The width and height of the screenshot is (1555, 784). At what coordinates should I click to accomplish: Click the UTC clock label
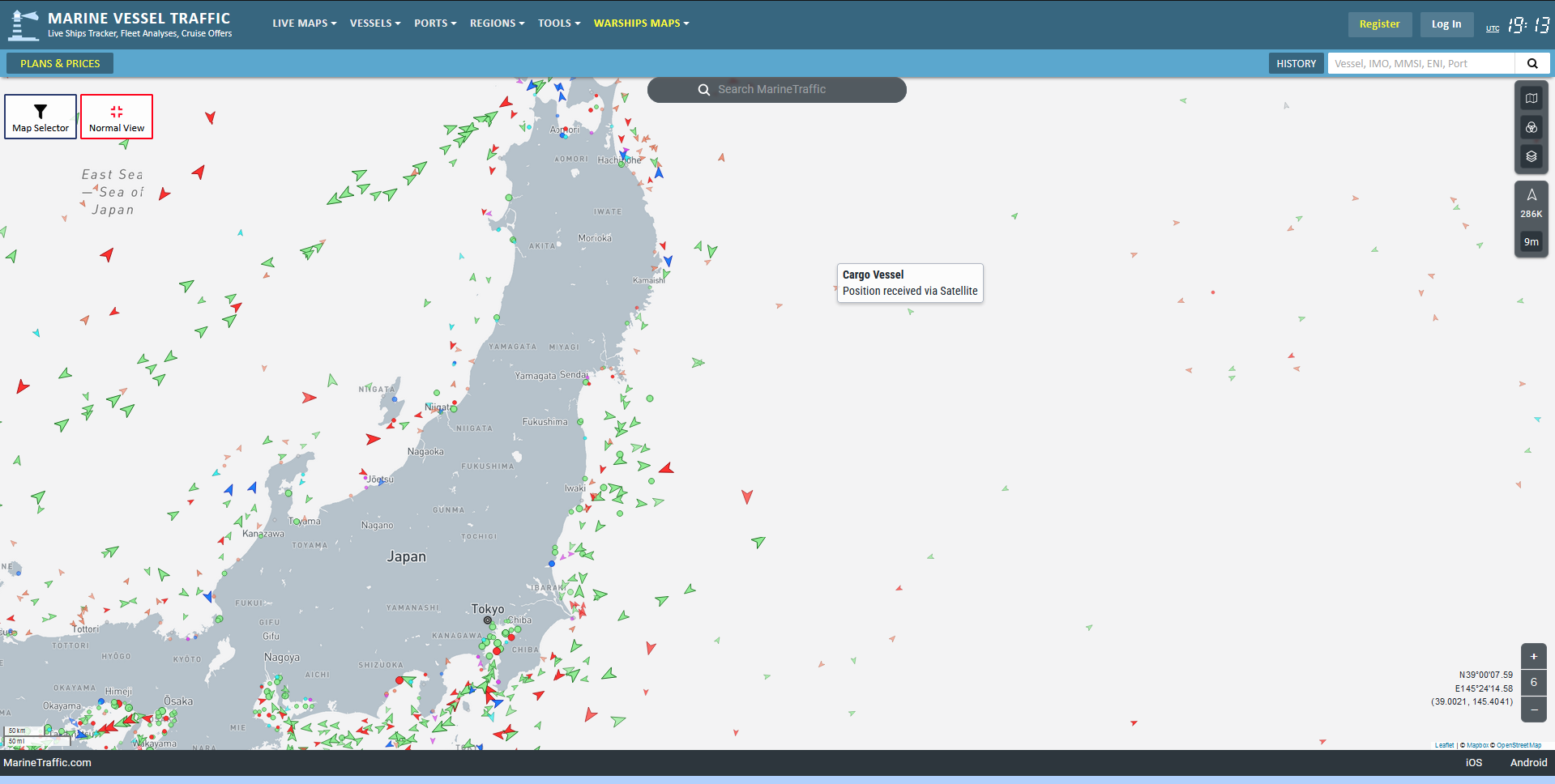1492,28
